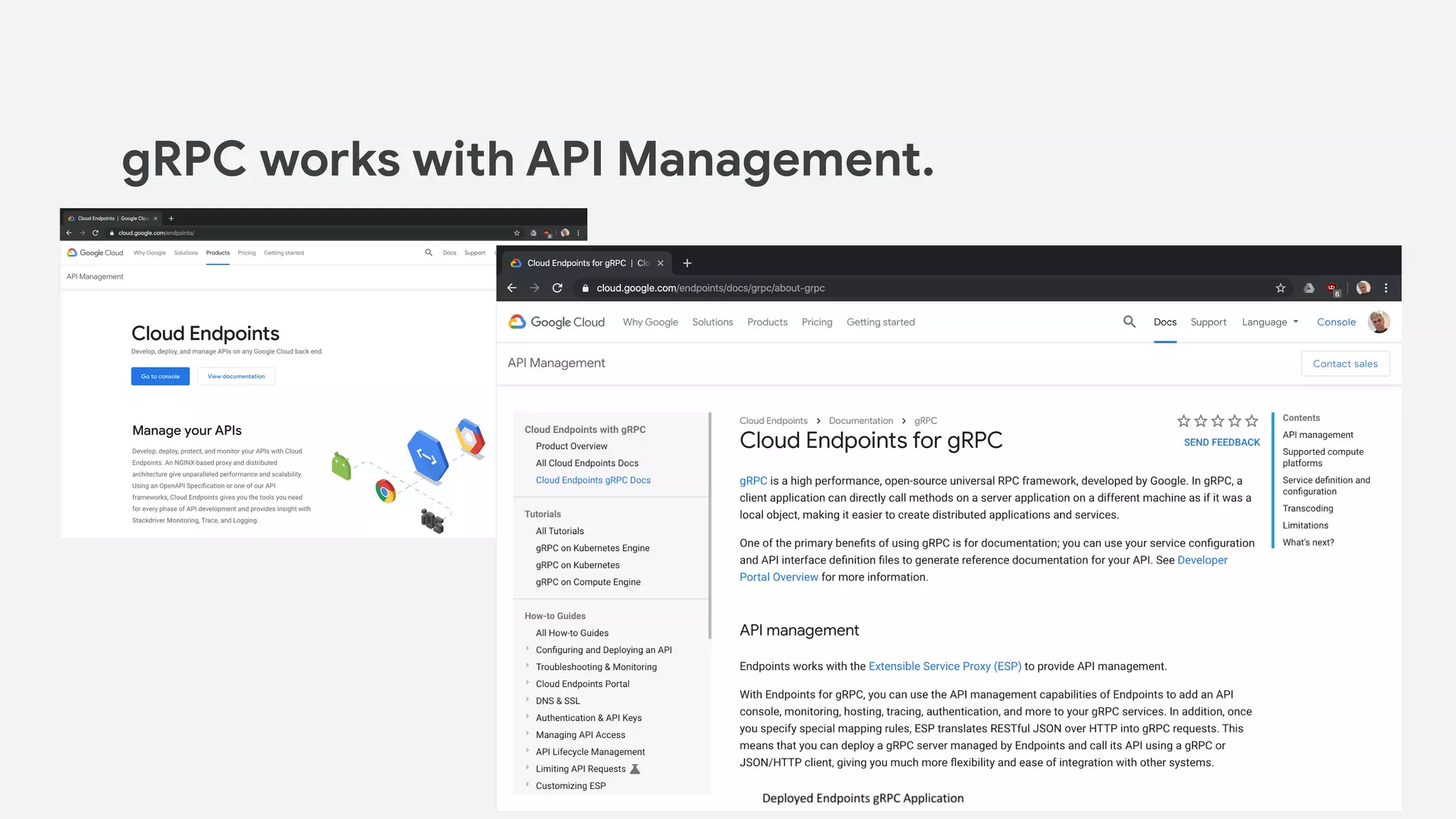Expand Troubleshooting & Monitoring section

tap(528, 665)
